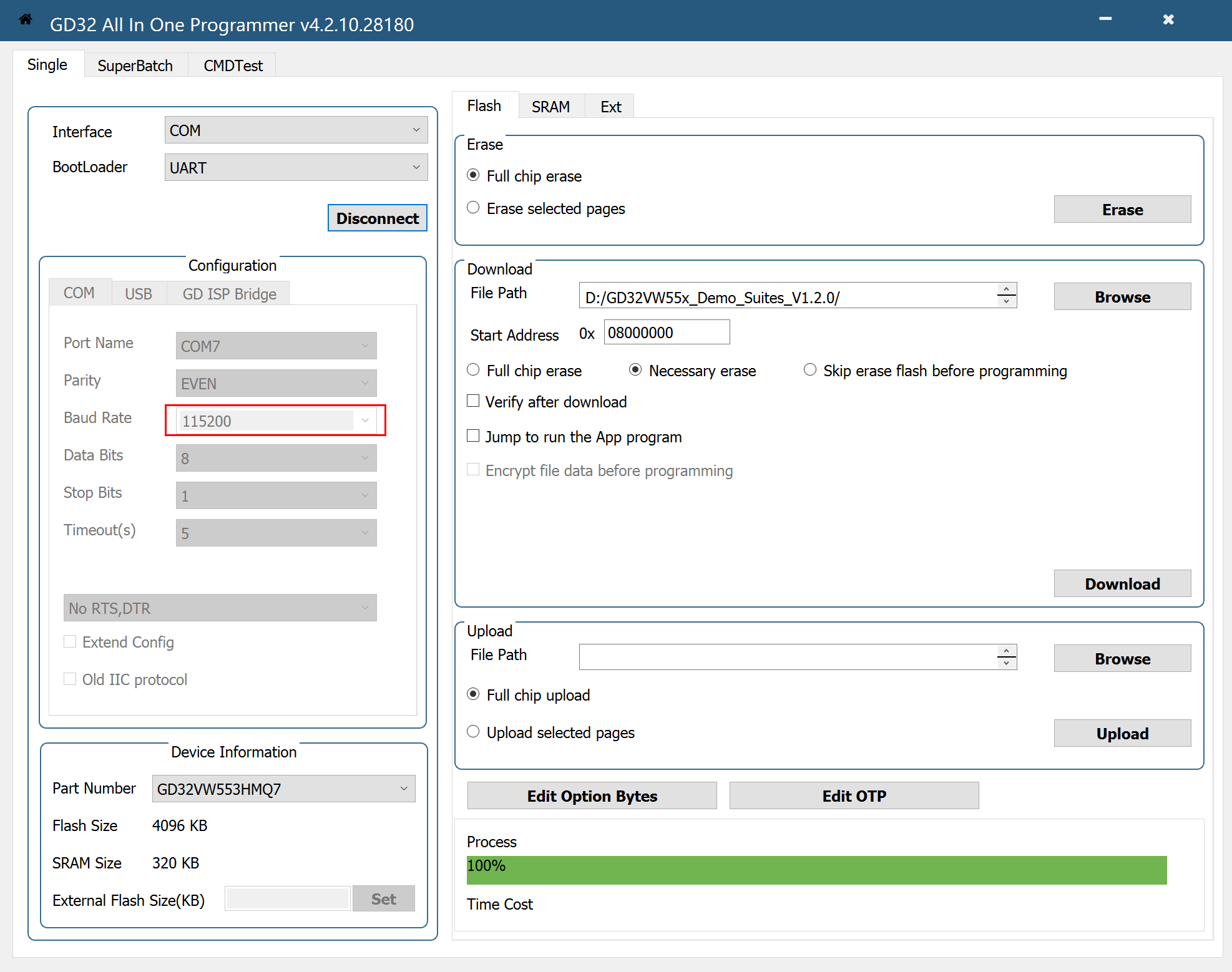The image size is (1232, 972).
Task: Click Edit Option Bytes button
Action: (592, 796)
